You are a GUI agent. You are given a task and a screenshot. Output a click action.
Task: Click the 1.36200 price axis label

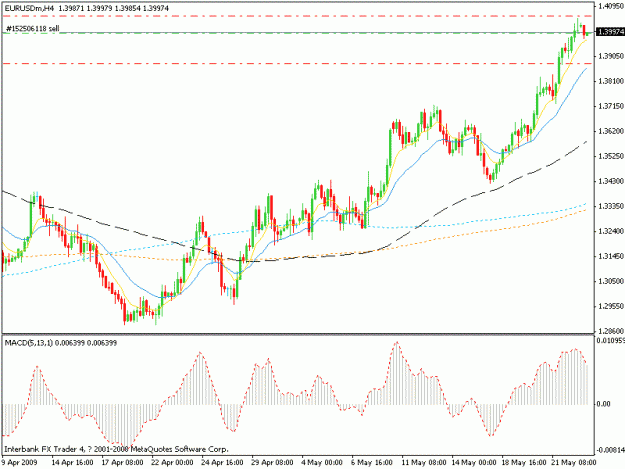611,131
